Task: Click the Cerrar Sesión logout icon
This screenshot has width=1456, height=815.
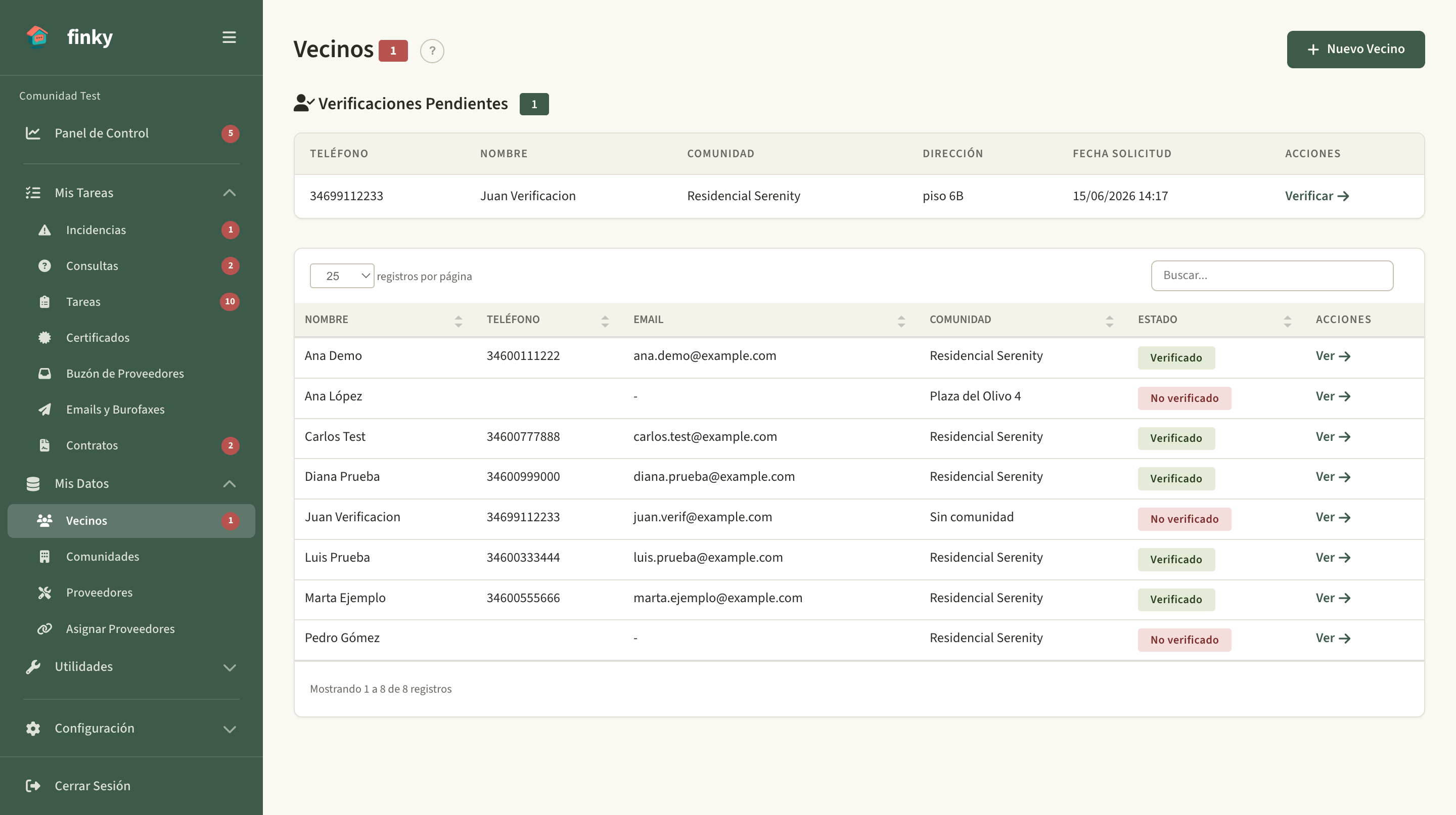Action: click(x=33, y=786)
